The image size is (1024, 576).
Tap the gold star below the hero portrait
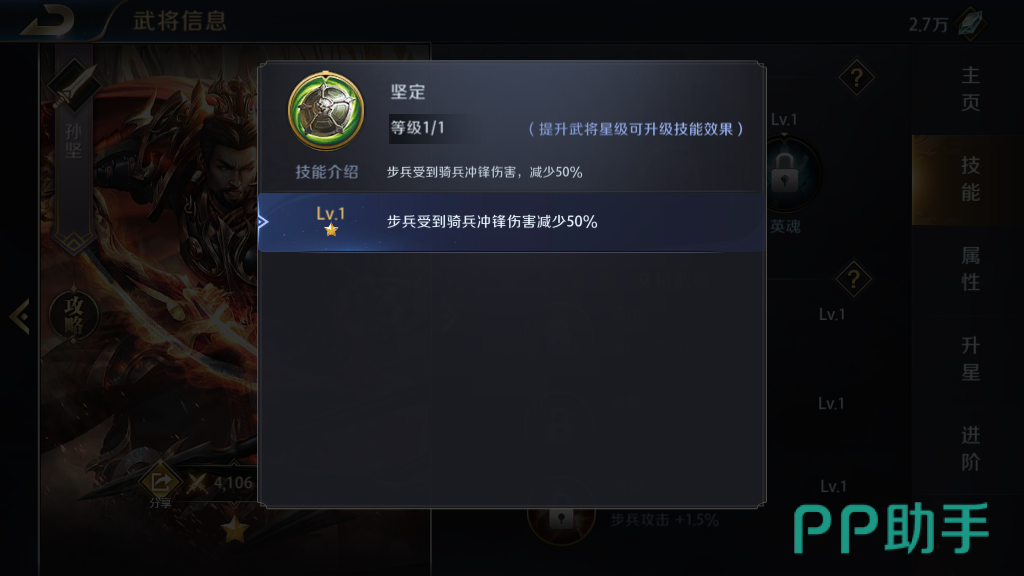click(x=234, y=529)
